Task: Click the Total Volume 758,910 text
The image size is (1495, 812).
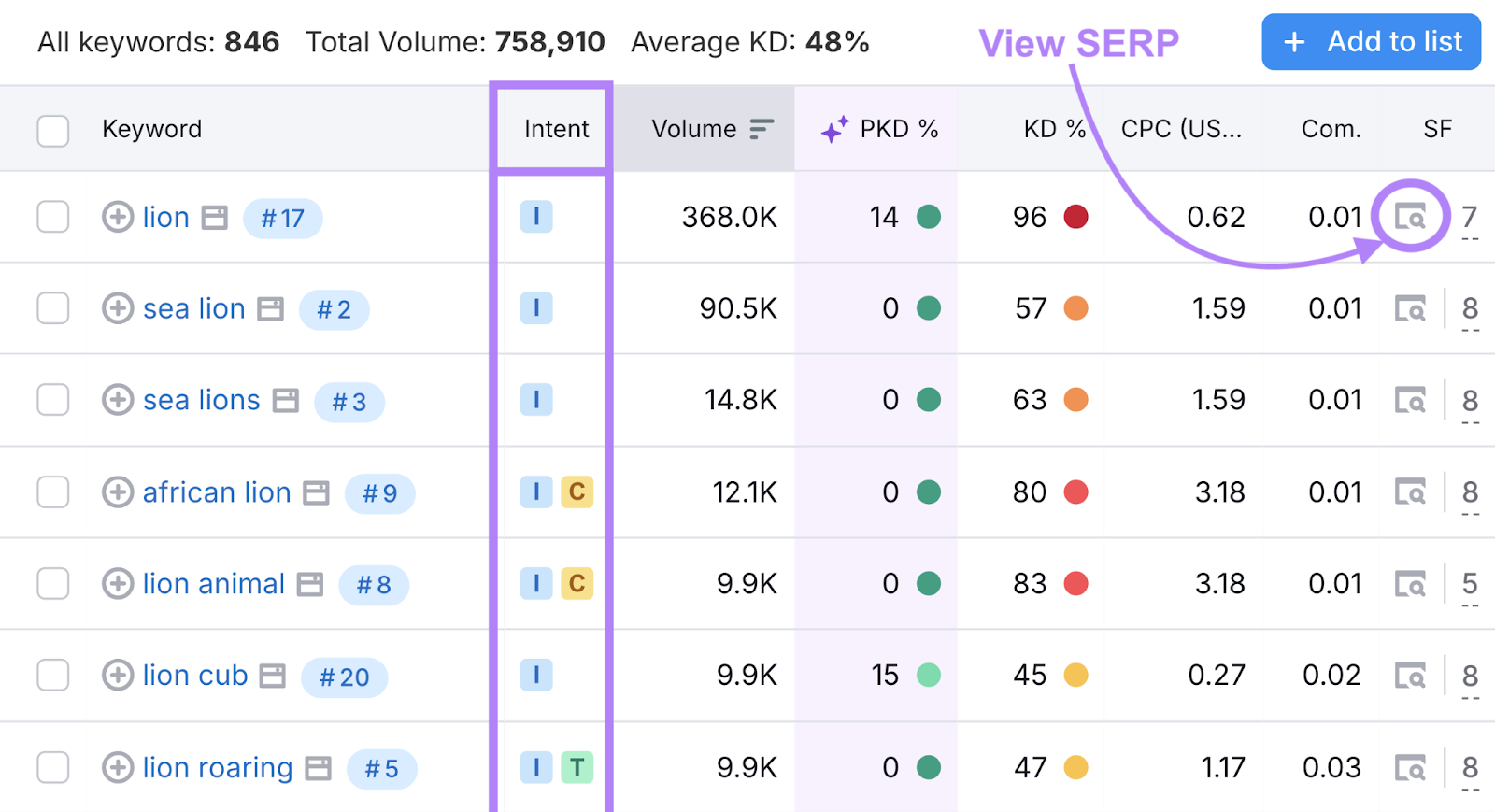Action: 455,42
